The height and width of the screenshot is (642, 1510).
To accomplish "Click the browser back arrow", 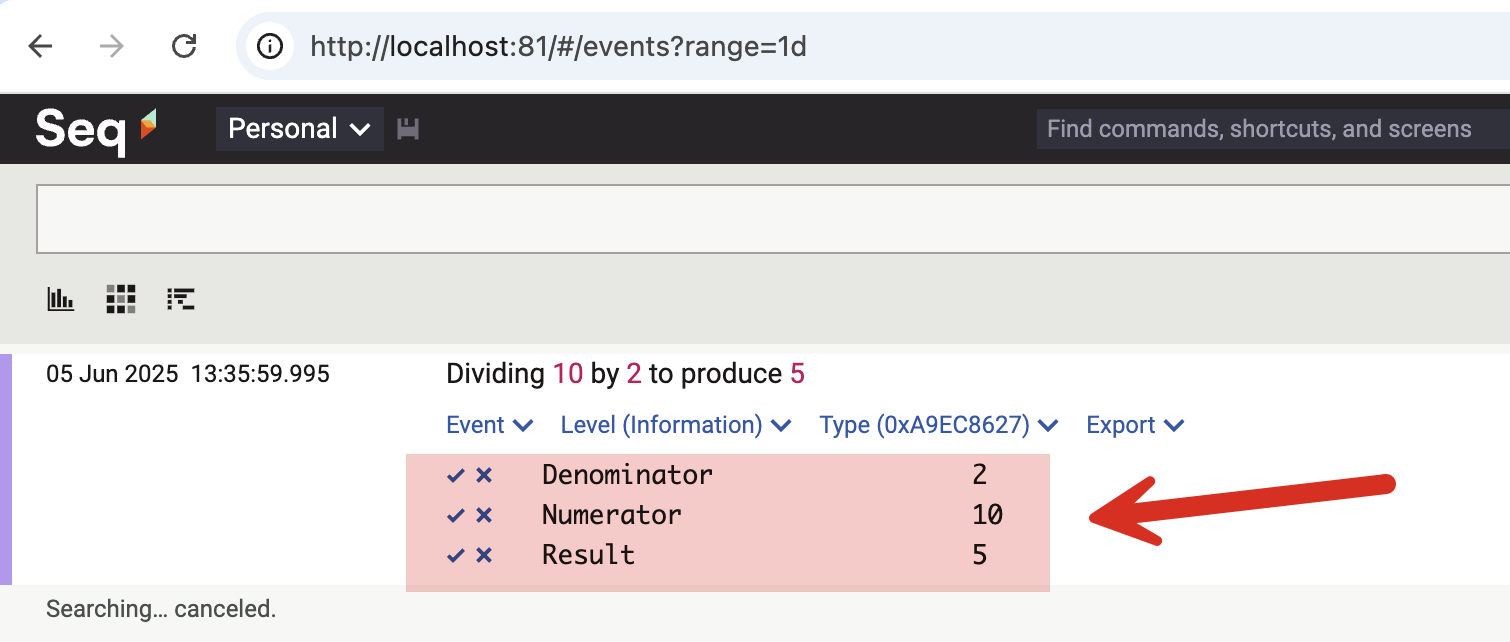I will click(40, 46).
